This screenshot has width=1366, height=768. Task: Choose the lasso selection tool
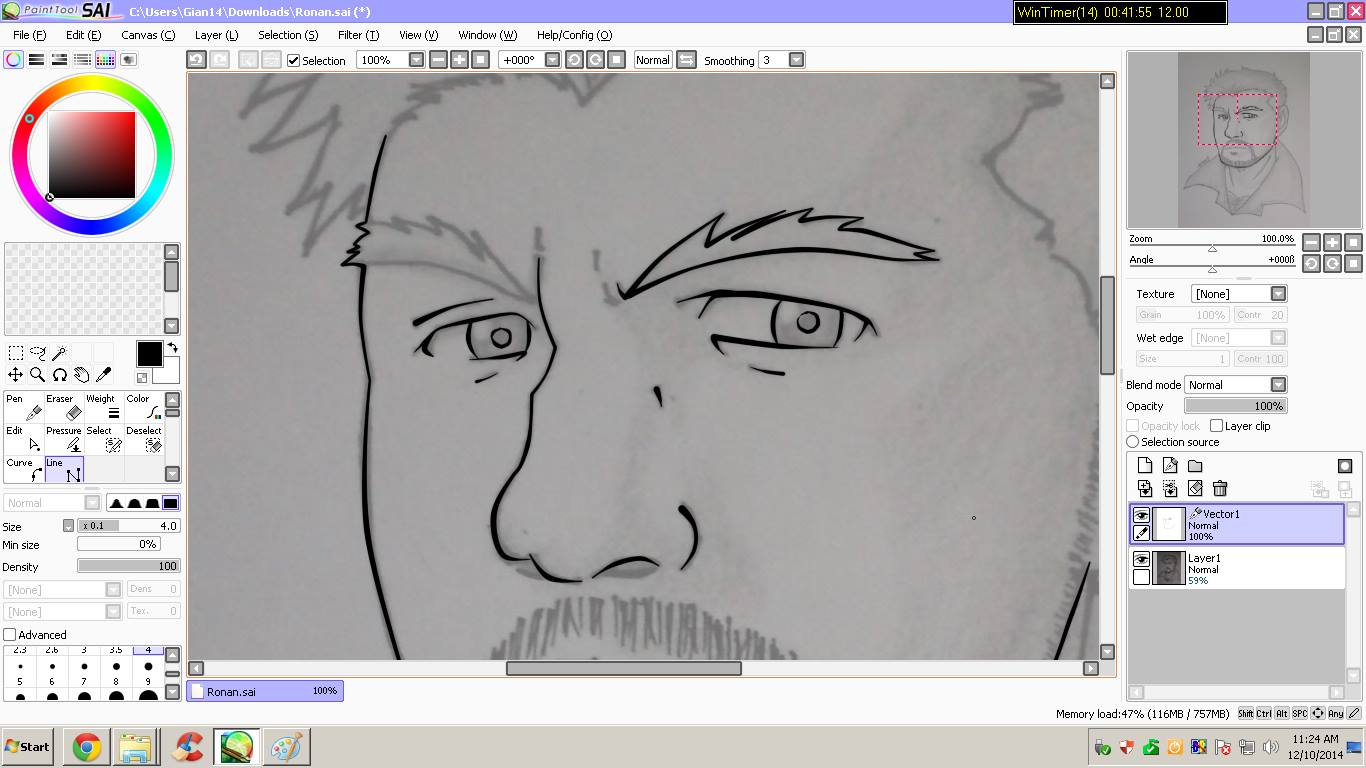38,353
